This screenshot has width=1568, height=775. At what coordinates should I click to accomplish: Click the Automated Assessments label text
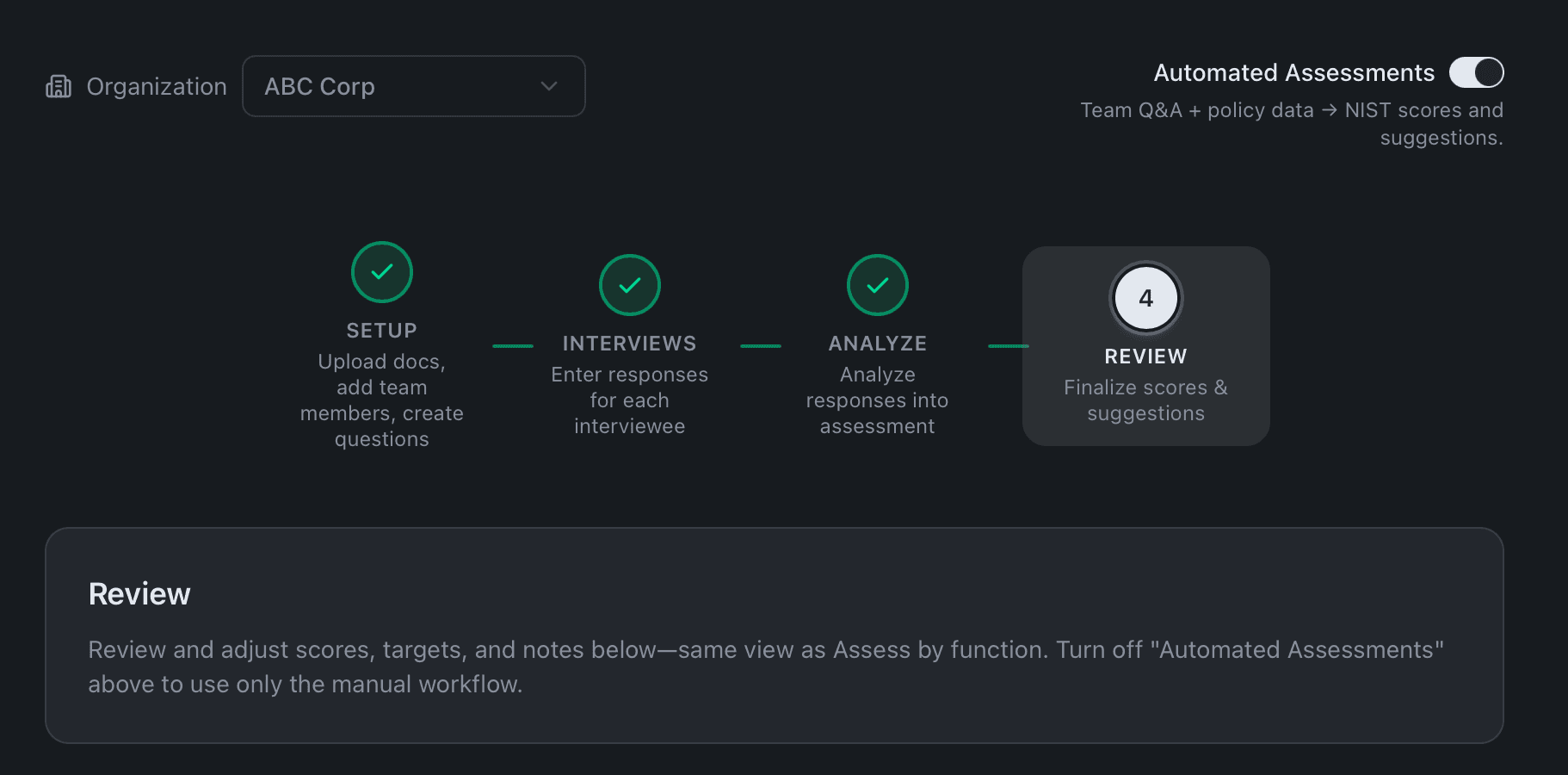pyautogui.click(x=1293, y=72)
